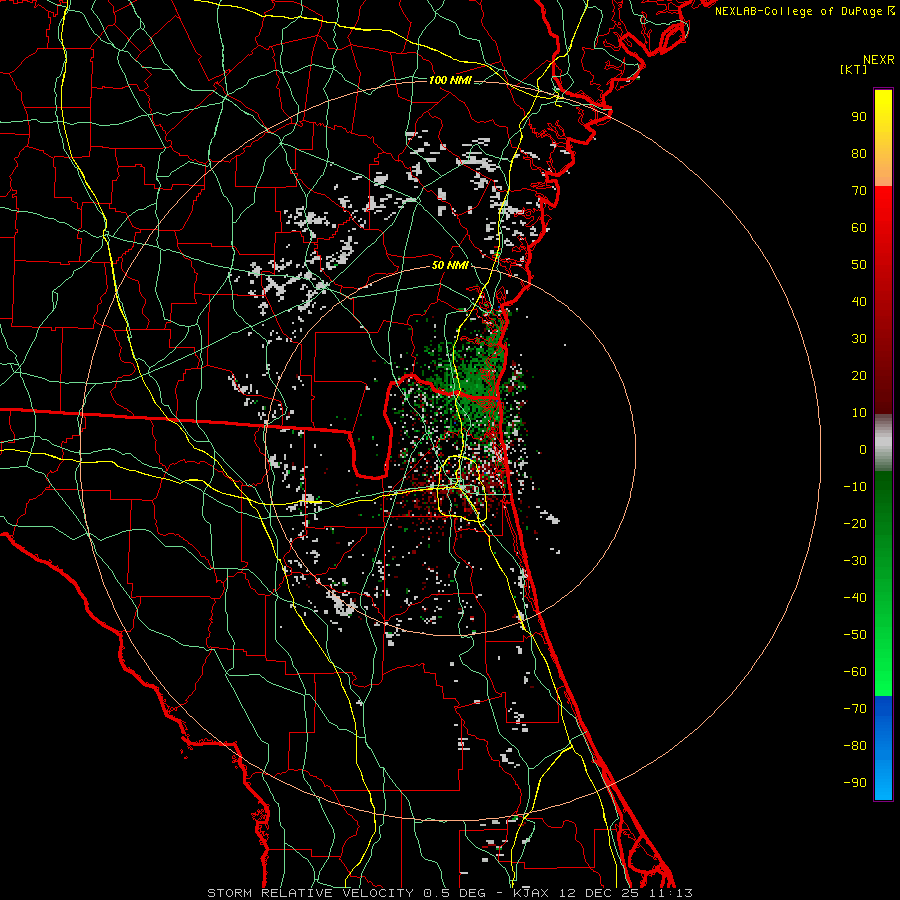Click the "50 NMI" range ring label

pos(450,265)
